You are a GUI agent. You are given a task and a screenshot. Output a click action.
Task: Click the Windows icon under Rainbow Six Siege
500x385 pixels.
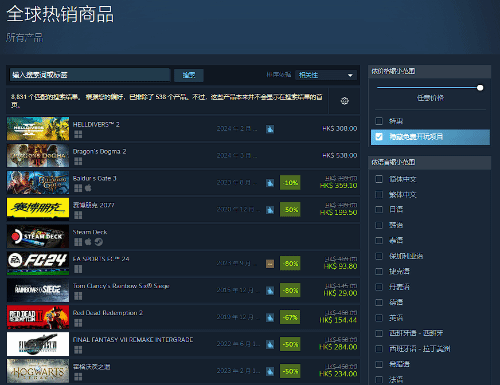point(78,296)
